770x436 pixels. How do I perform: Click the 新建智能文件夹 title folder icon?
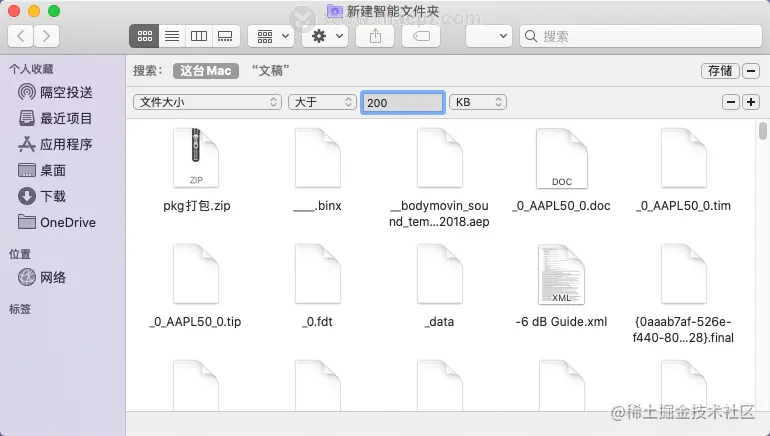(334, 11)
